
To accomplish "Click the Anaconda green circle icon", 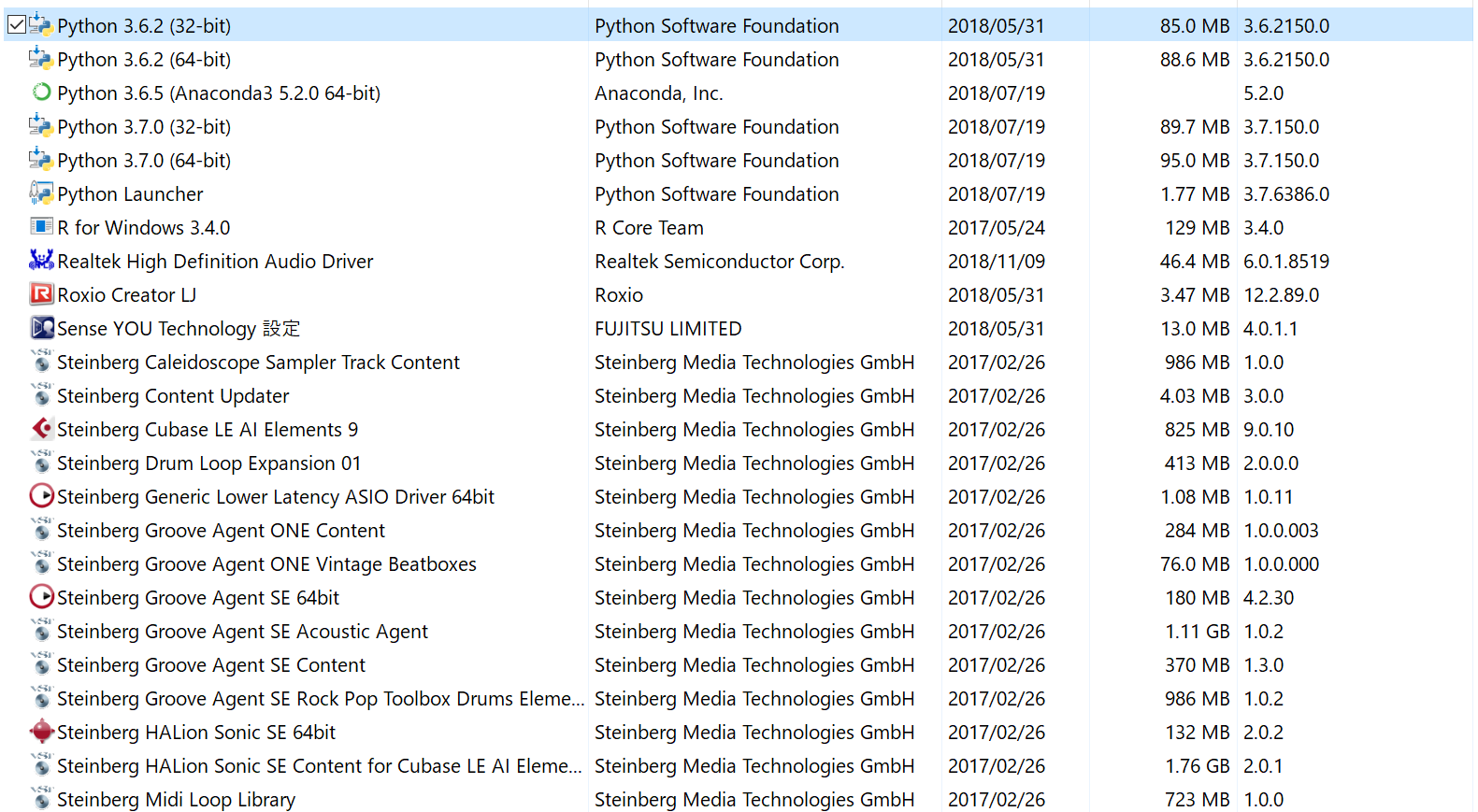I will pyautogui.click(x=41, y=93).
